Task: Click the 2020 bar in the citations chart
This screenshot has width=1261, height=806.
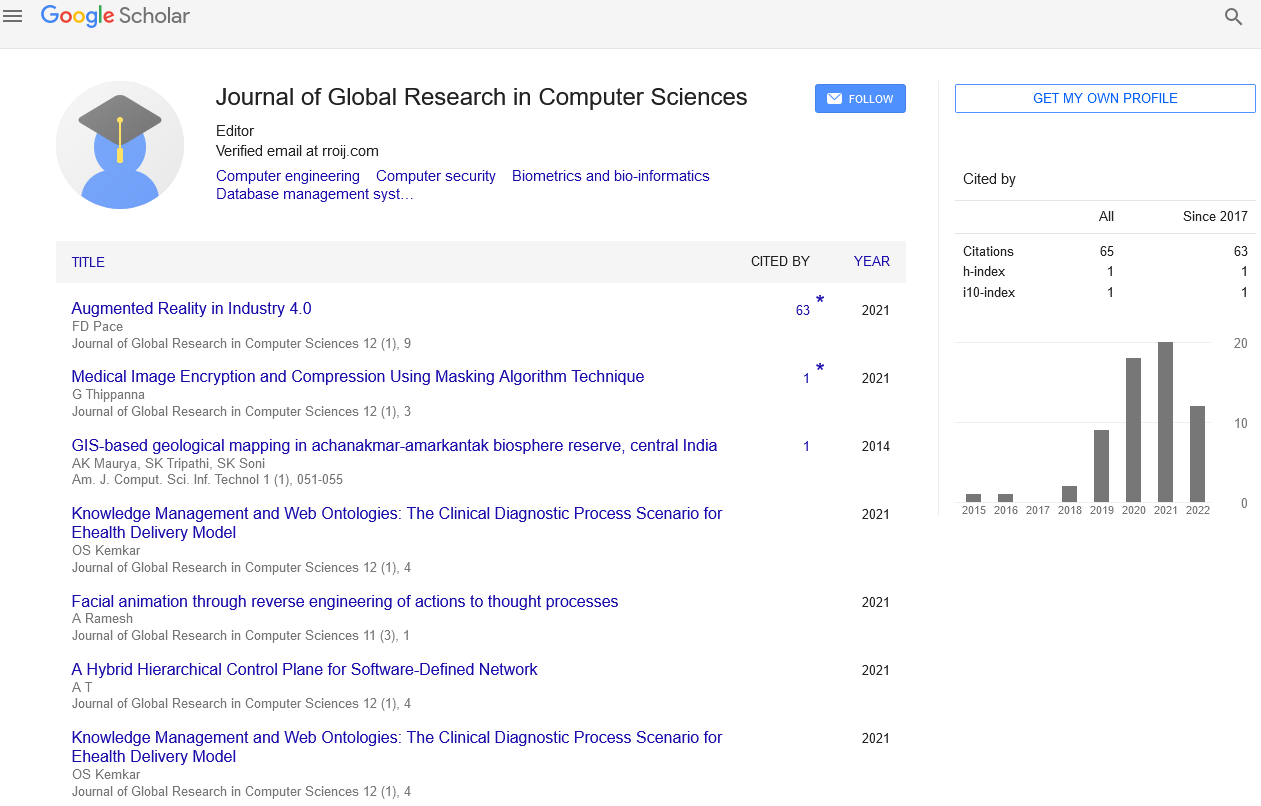Action: pos(1134,430)
